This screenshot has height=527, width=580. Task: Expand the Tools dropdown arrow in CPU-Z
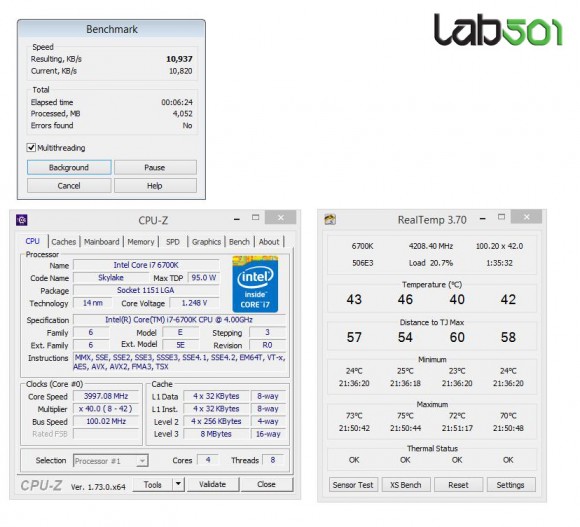(178, 484)
